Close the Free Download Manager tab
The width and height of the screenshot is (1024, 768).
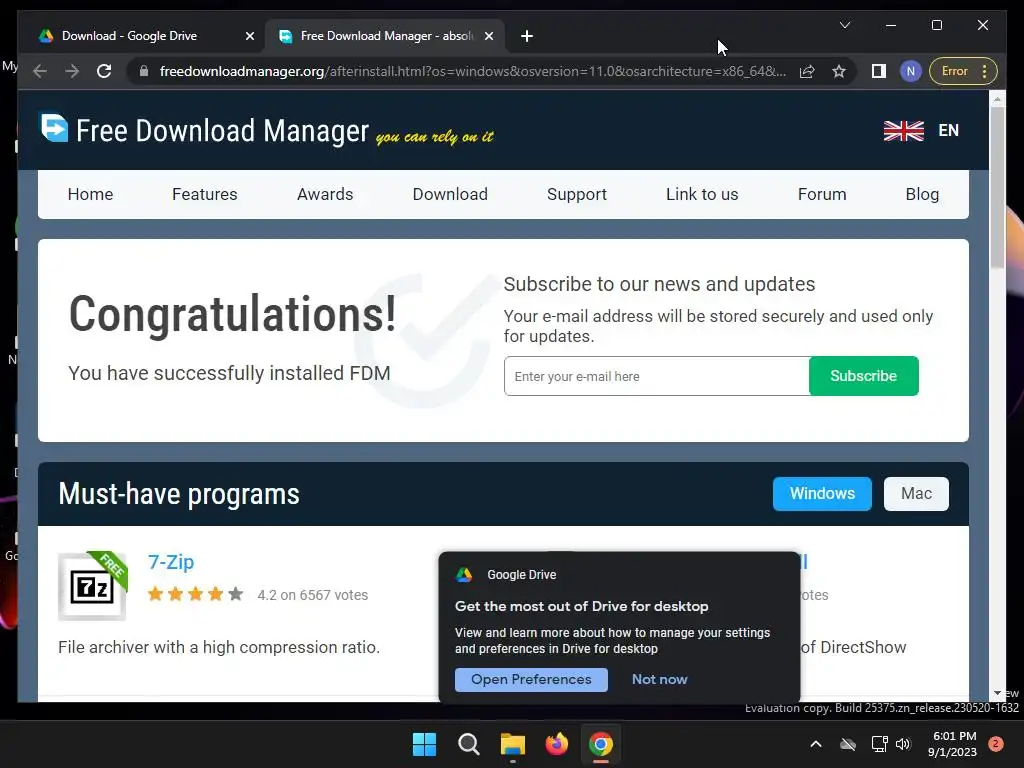tap(488, 36)
